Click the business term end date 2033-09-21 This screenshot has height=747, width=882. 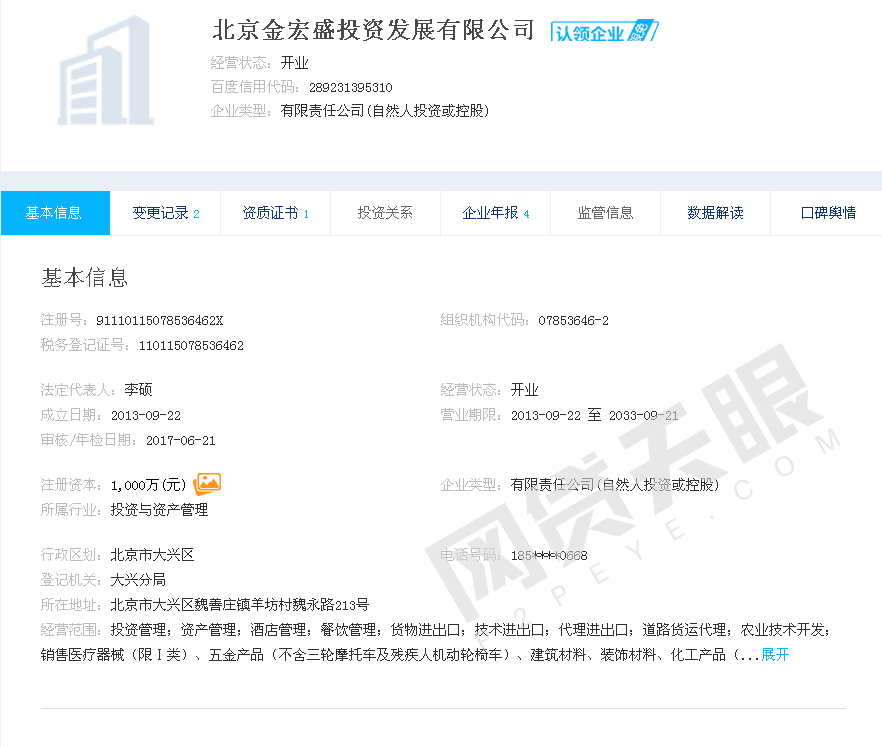coord(644,416)
